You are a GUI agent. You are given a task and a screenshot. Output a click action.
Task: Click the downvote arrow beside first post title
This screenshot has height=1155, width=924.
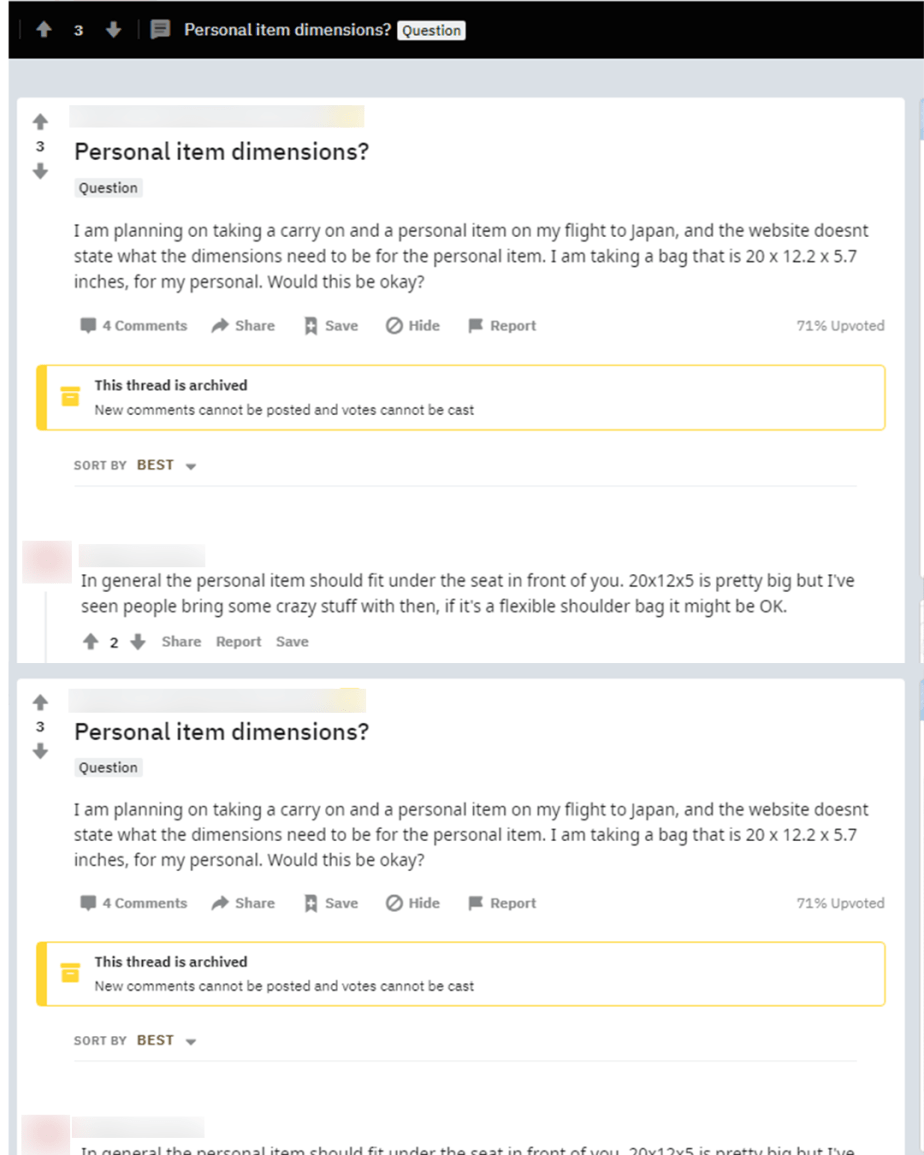point(41,171)
